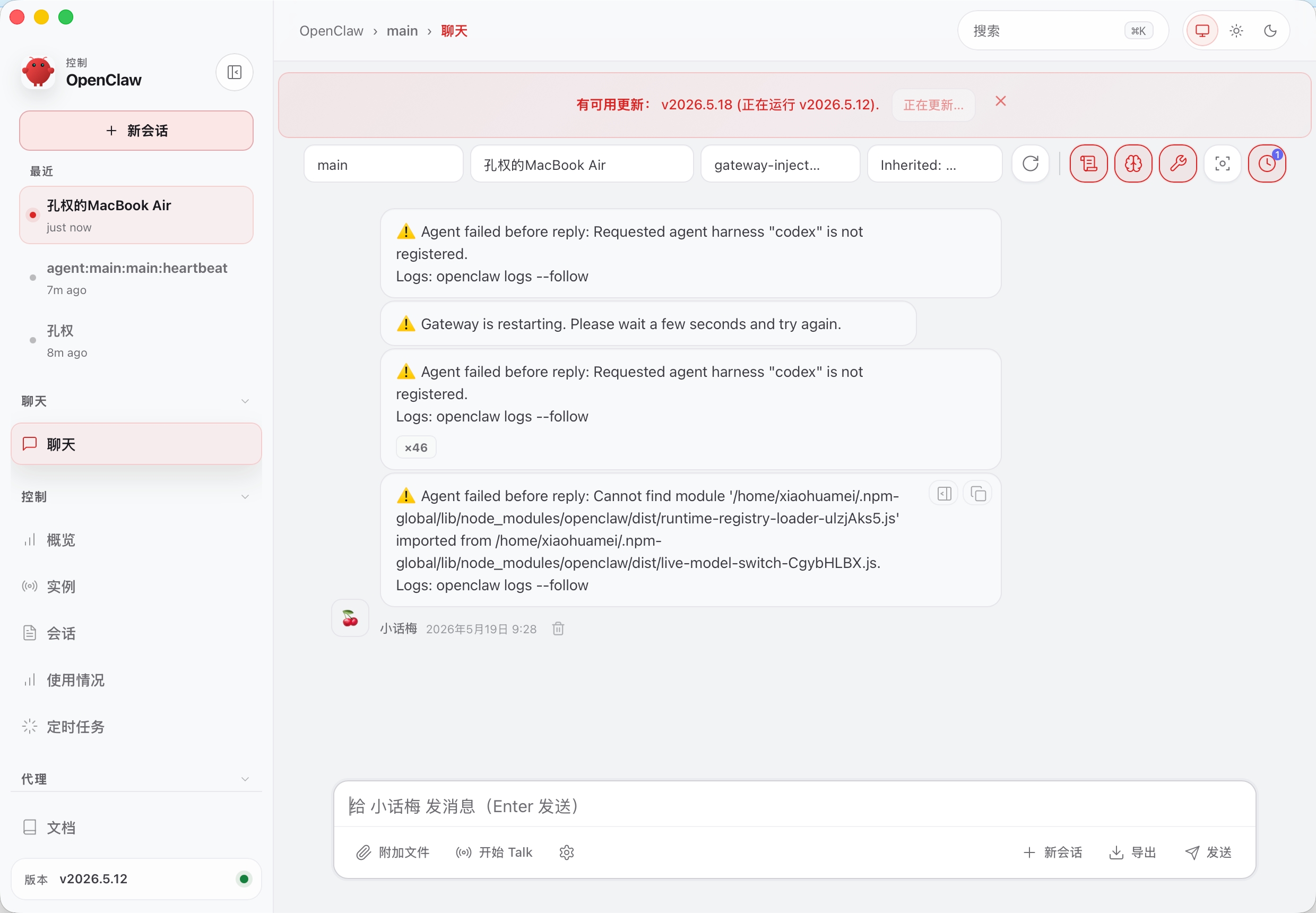This screenshot has width=1316, height=913.
Task: Click the version v2026.5.12 status box
Action: click(x=136, y=879)
